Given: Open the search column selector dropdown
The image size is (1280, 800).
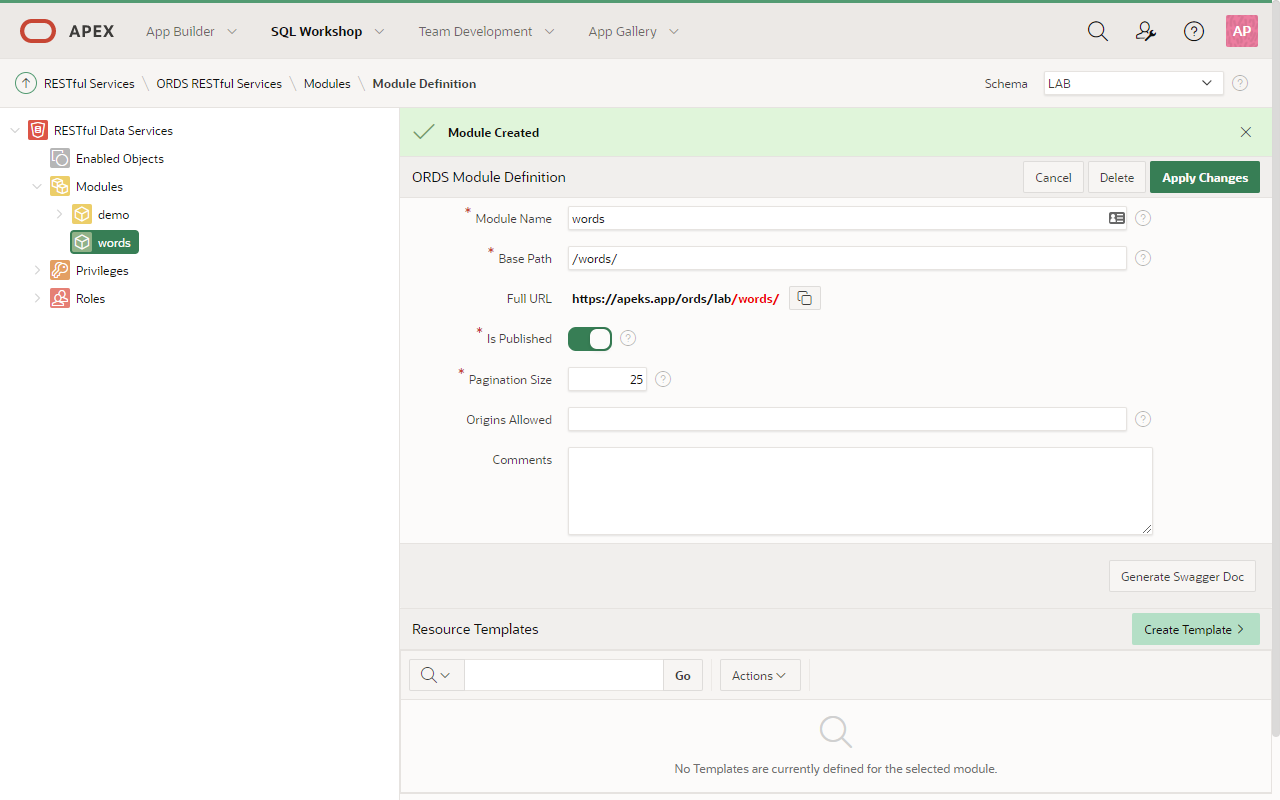Looking at the screenshot, I should point(436,675).
